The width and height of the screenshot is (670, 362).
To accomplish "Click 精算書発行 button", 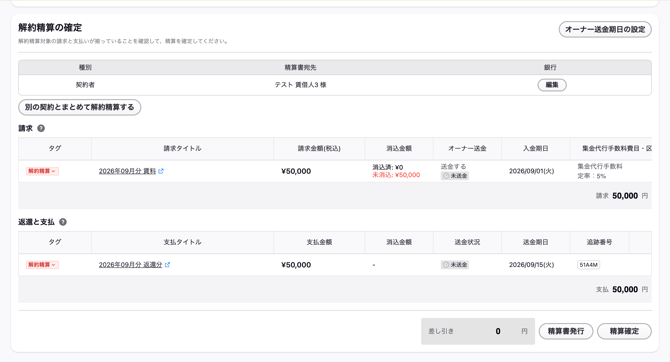I will click(x=566, y=331).
